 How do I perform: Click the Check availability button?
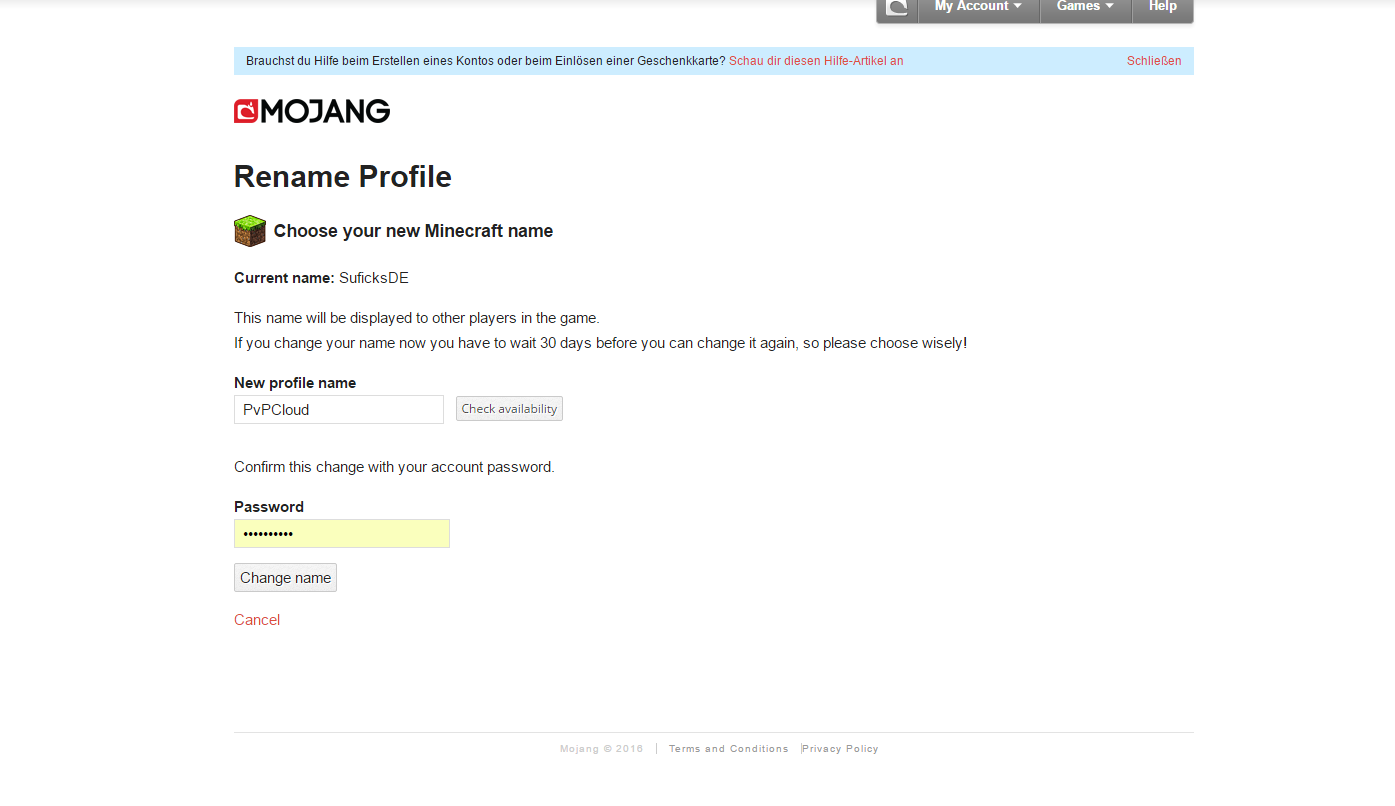pyautogui.click(x=509, y=409)
